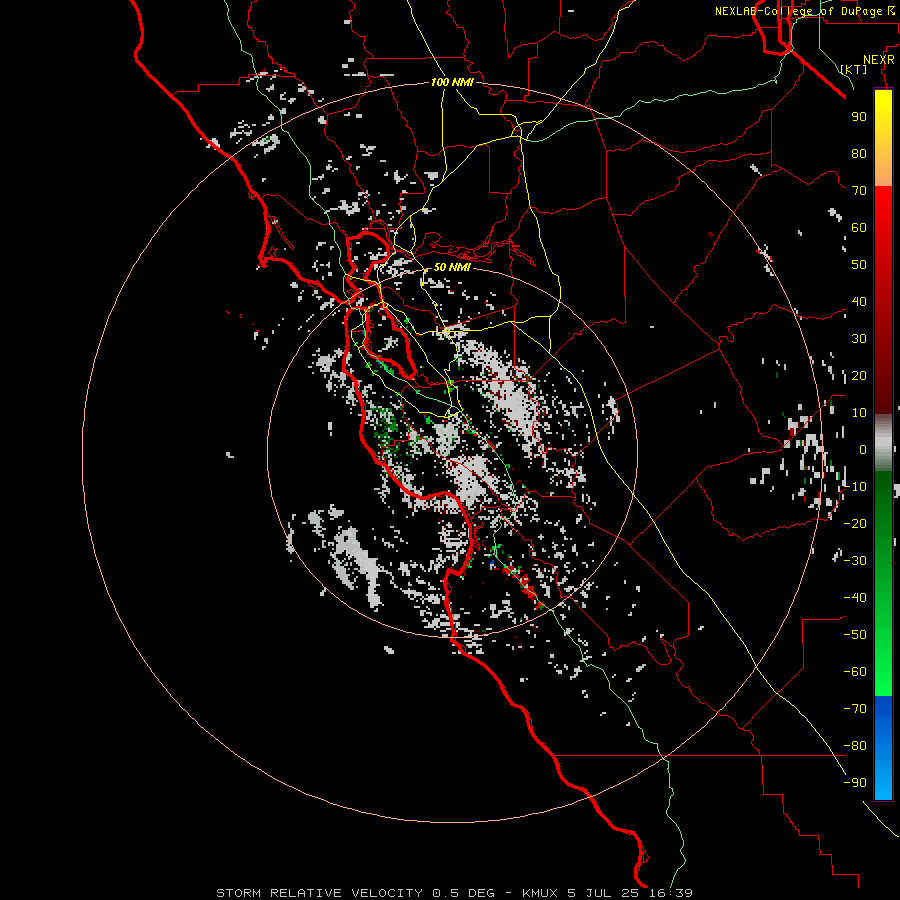Click the -70 value on the velocity scale
The width and height of the screenshot is (900, 900).
coord(855,709)
